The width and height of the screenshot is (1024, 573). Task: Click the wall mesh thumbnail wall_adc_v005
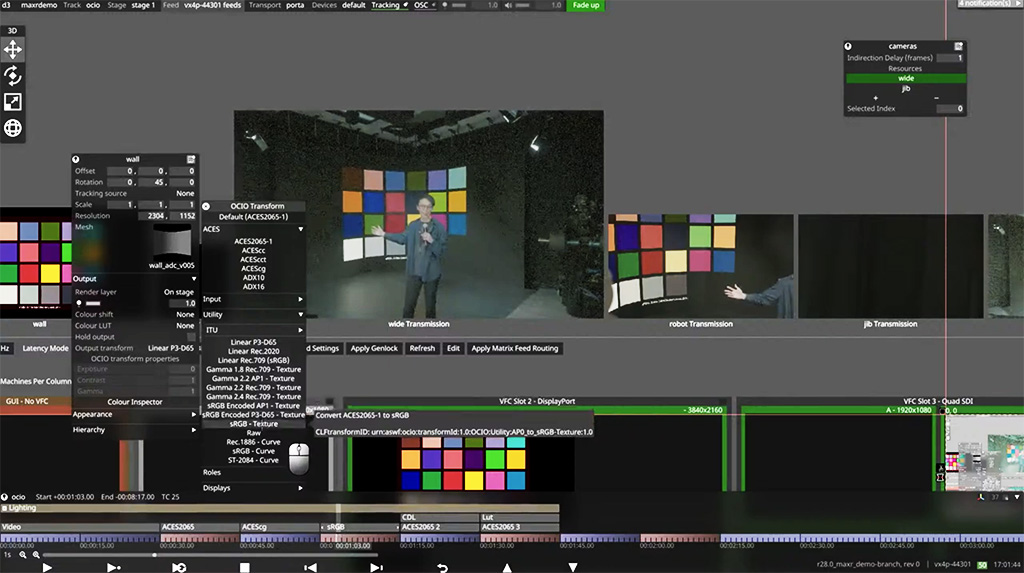click(172, 242)
